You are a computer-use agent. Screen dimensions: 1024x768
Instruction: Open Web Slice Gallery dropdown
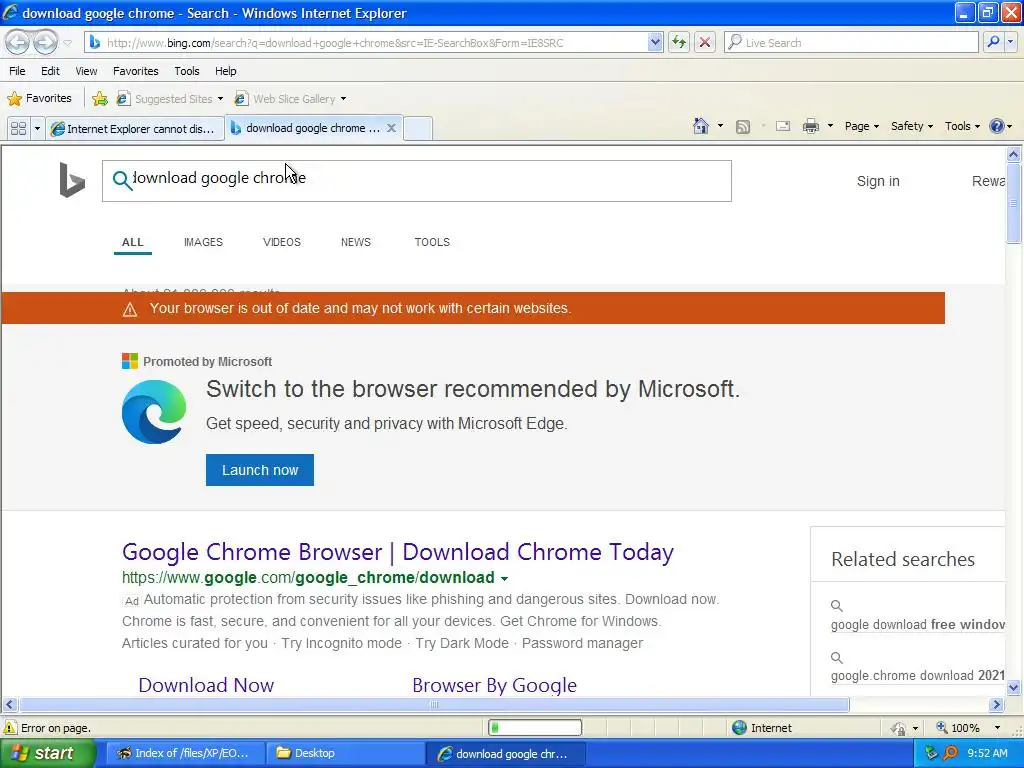pos(290,99)
